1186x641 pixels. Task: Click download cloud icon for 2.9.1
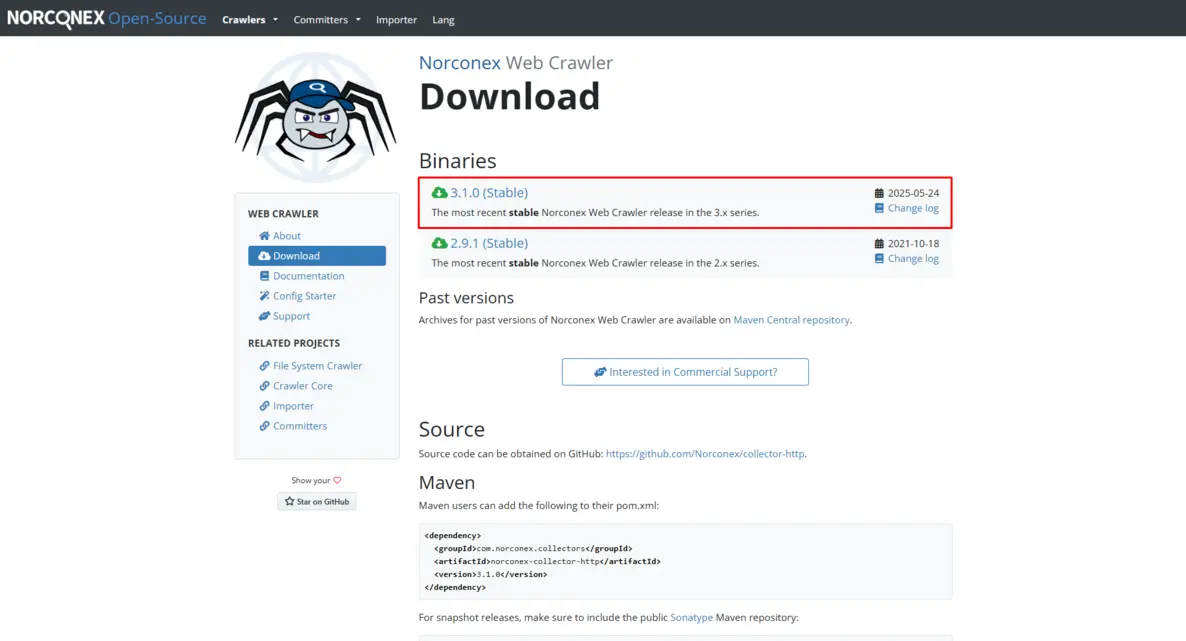coord(439,244)
